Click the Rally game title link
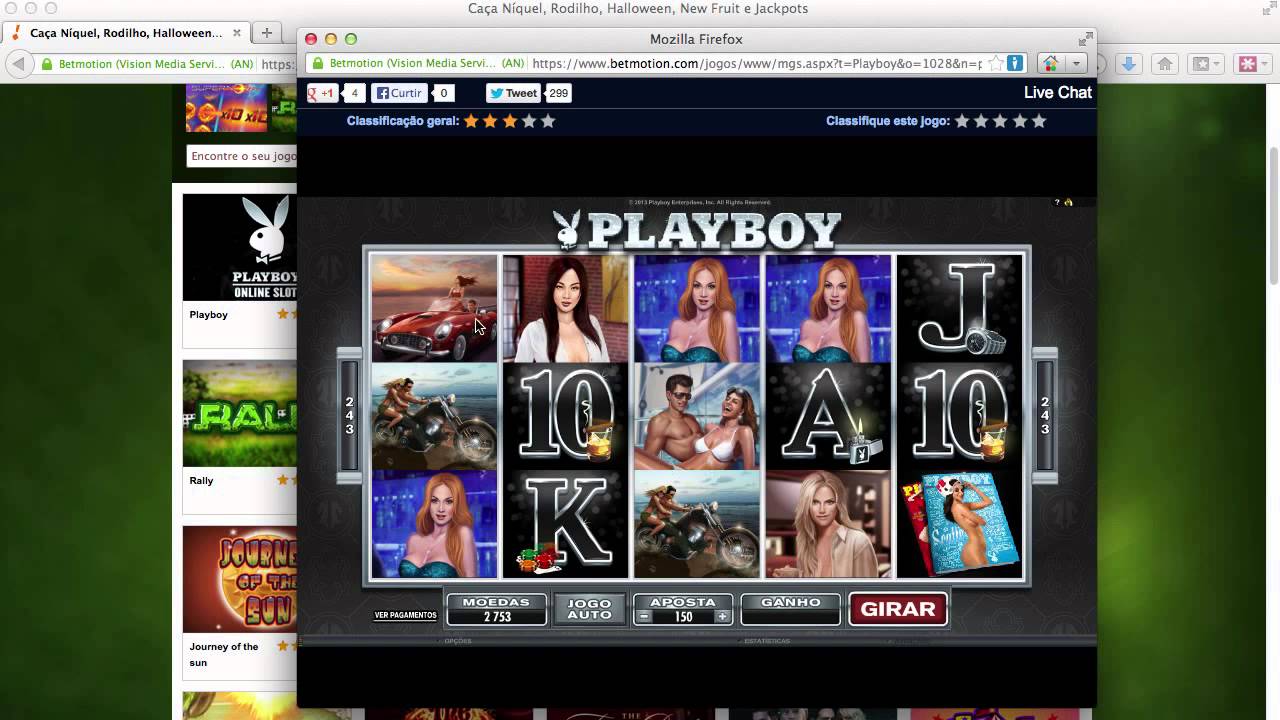Viewport: 1280px width, 720px height. point(201,481)
